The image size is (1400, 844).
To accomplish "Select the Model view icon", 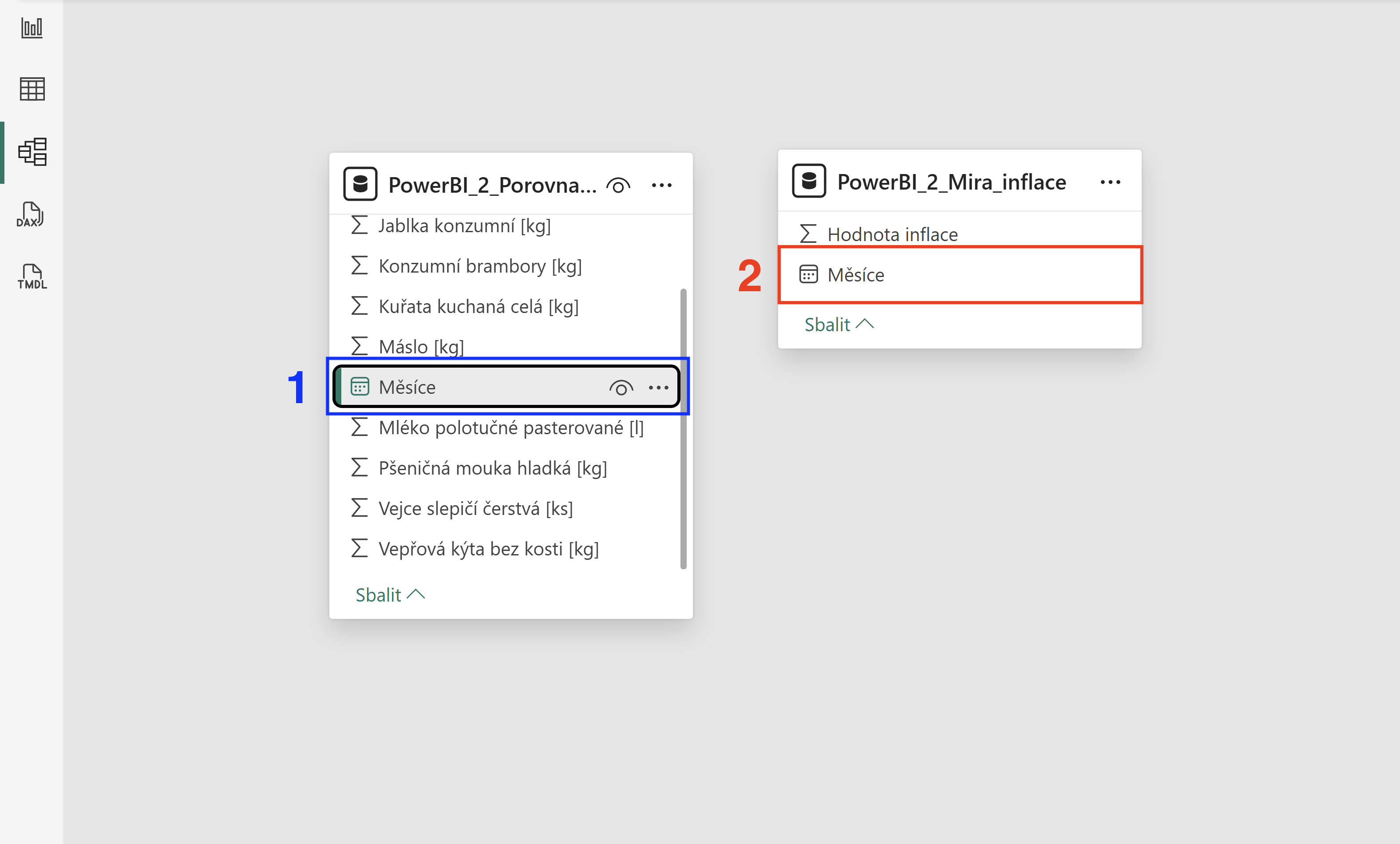I will [x=32, y=152].
